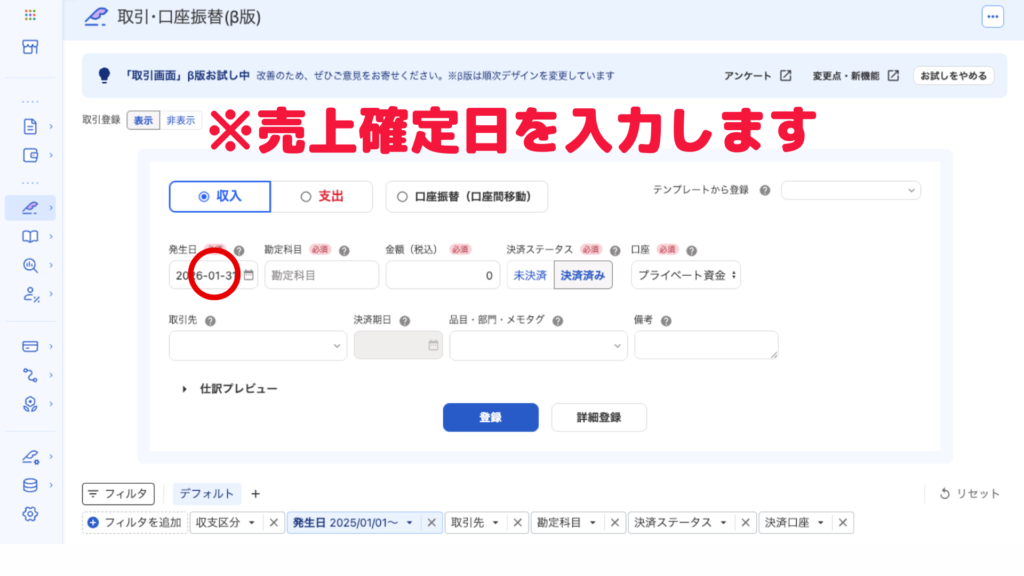Expand the 仕訳プレビュー section
The width and height of the screenshot is (1024, 576).
click(x=230, y=388)
